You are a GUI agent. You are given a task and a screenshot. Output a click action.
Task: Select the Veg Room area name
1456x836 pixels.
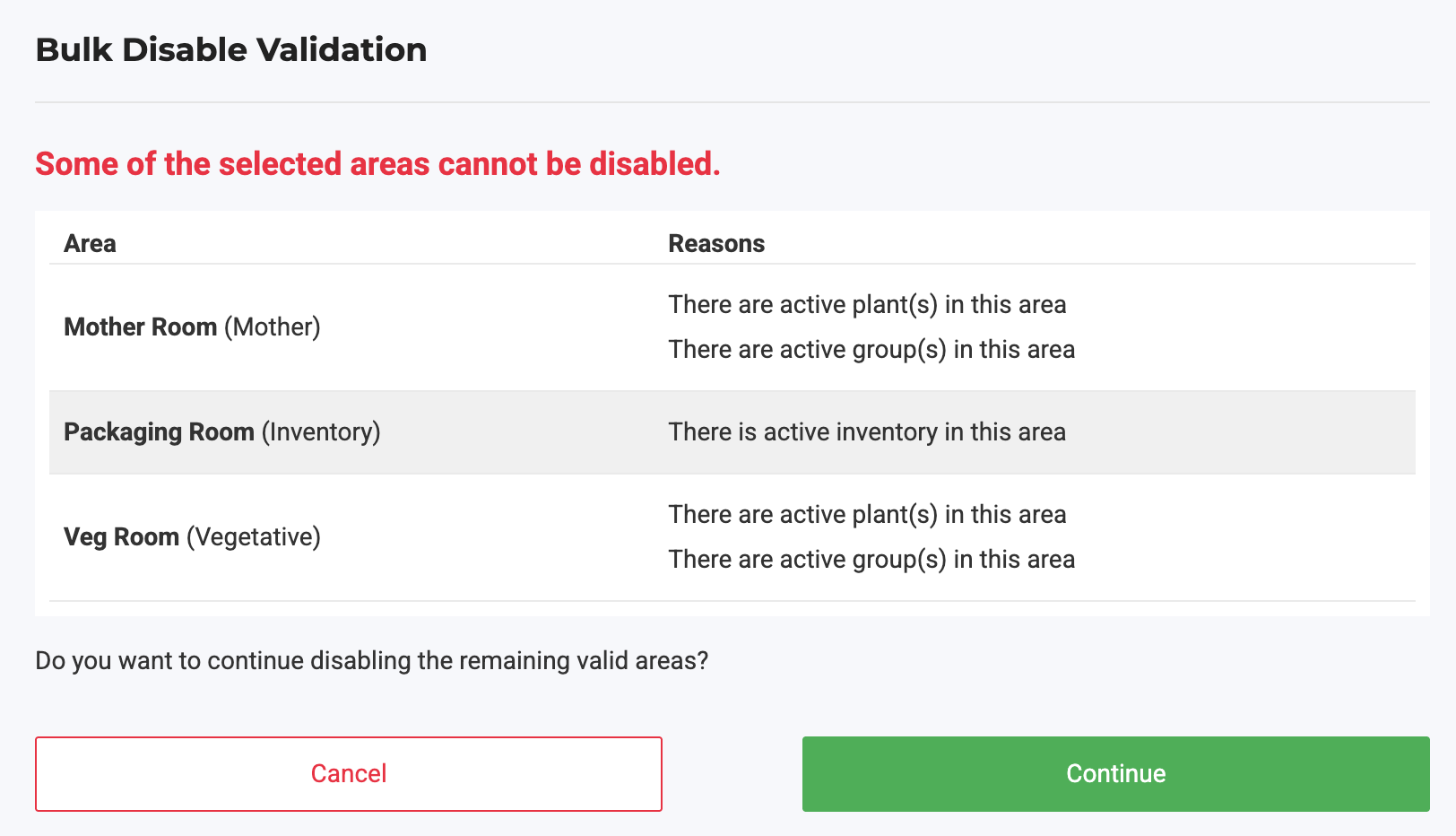pos(122,537)
